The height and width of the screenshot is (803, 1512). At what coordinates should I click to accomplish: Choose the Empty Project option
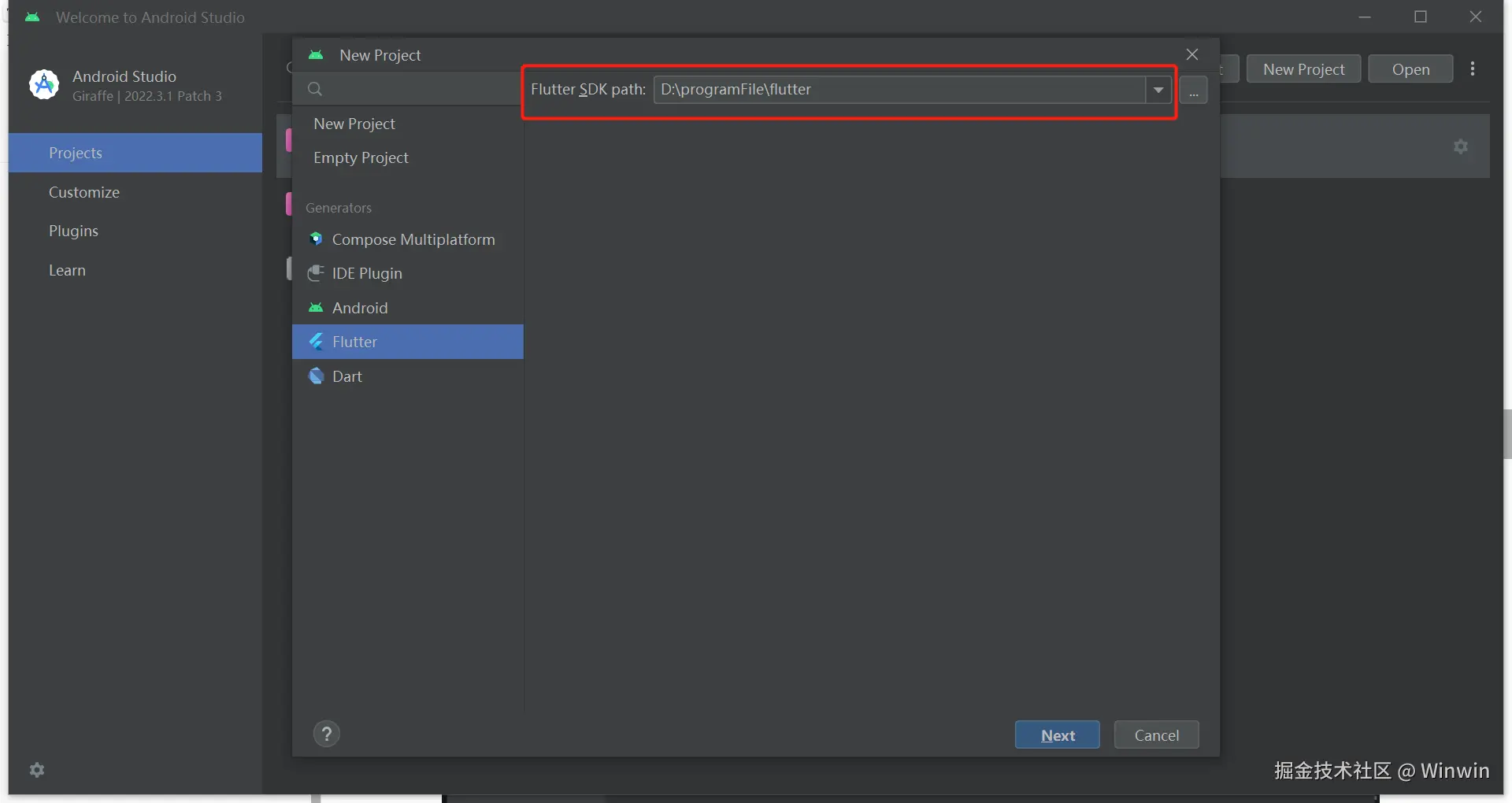tap(407, 157)
